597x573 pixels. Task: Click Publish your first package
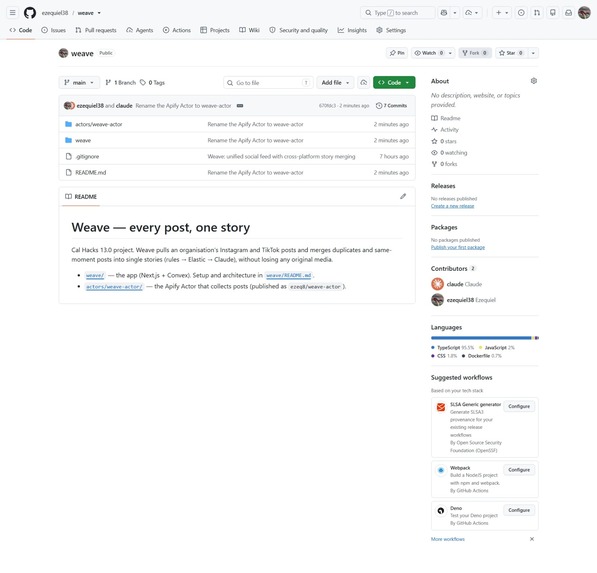(x=458, y=247)
